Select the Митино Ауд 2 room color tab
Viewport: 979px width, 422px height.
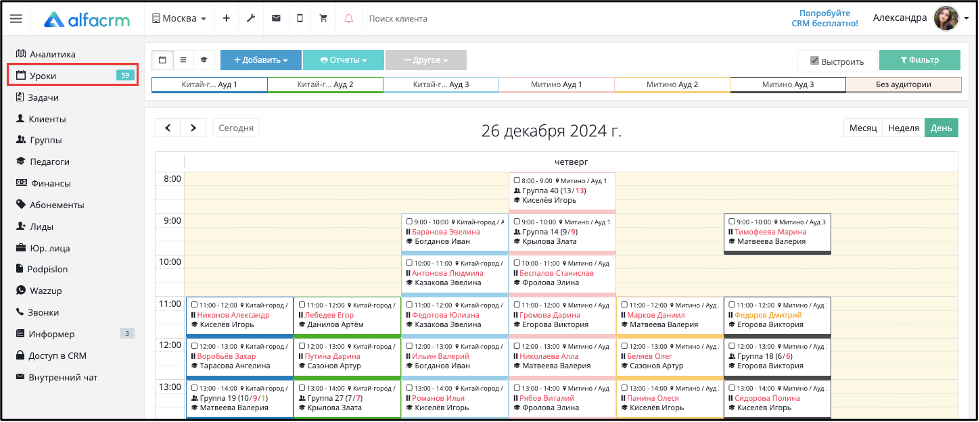672,85
